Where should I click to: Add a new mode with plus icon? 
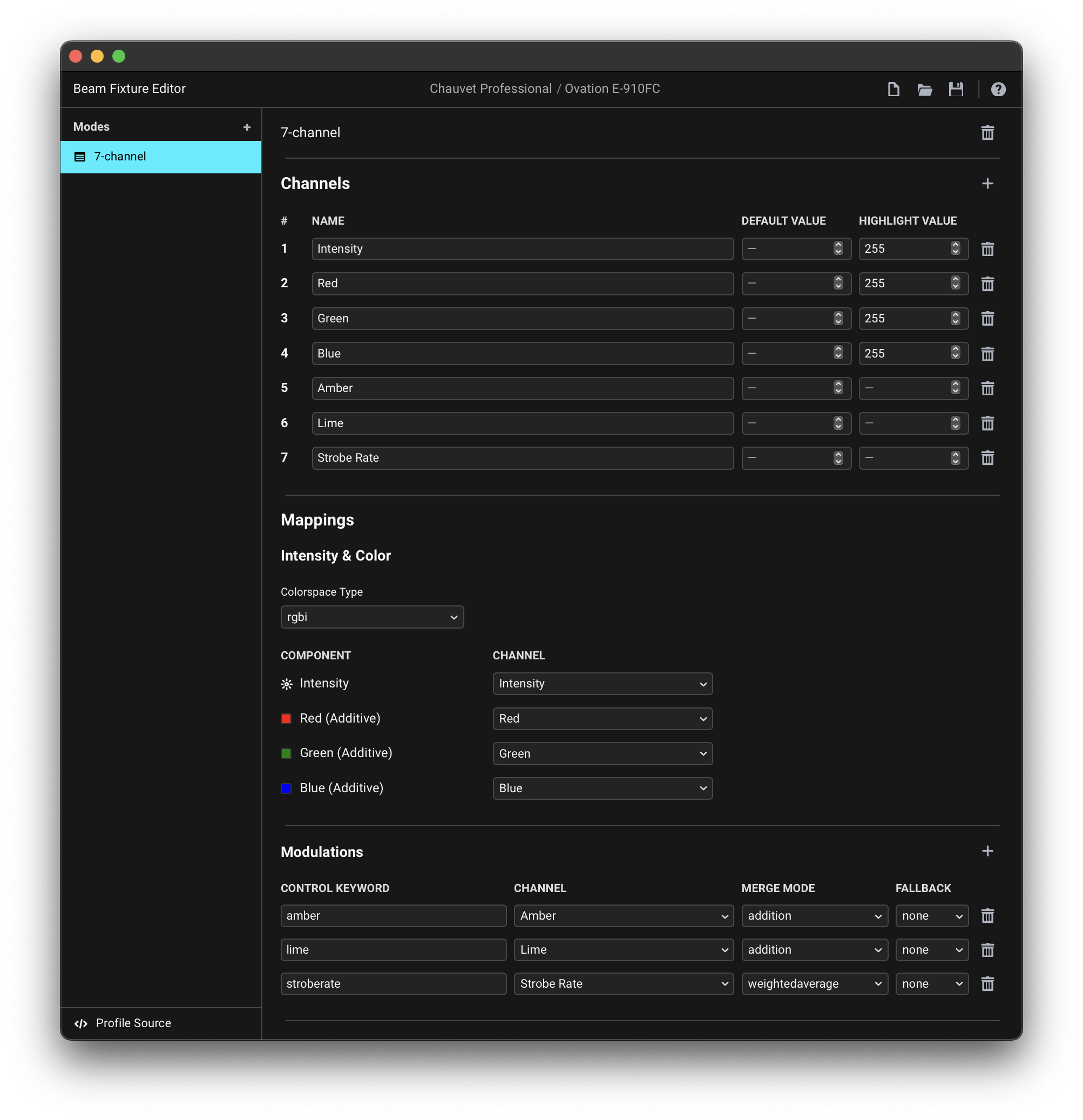pos(247,127)
